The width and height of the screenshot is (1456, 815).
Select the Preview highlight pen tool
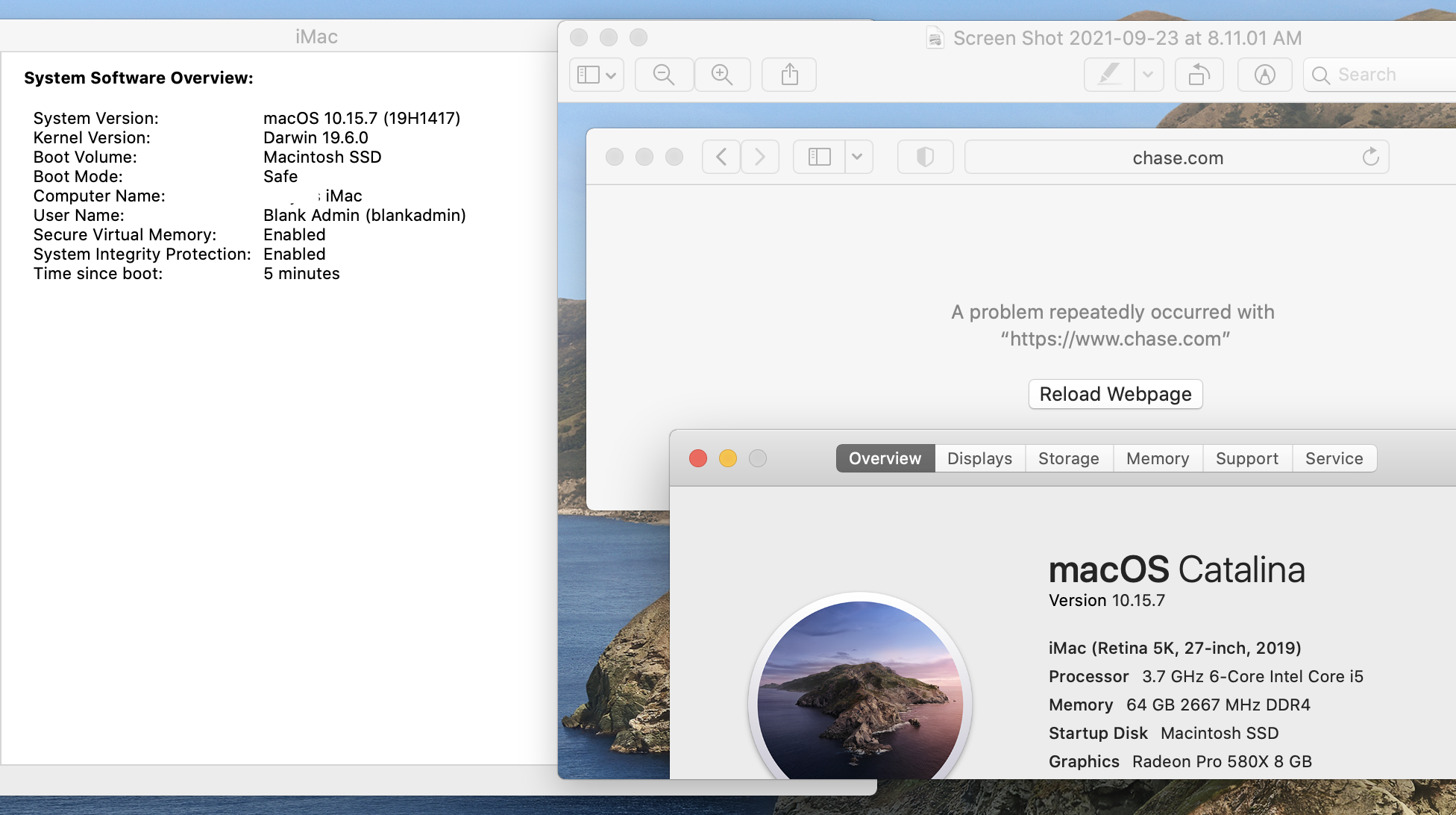pyautogui.click(x=1109, y=75)
